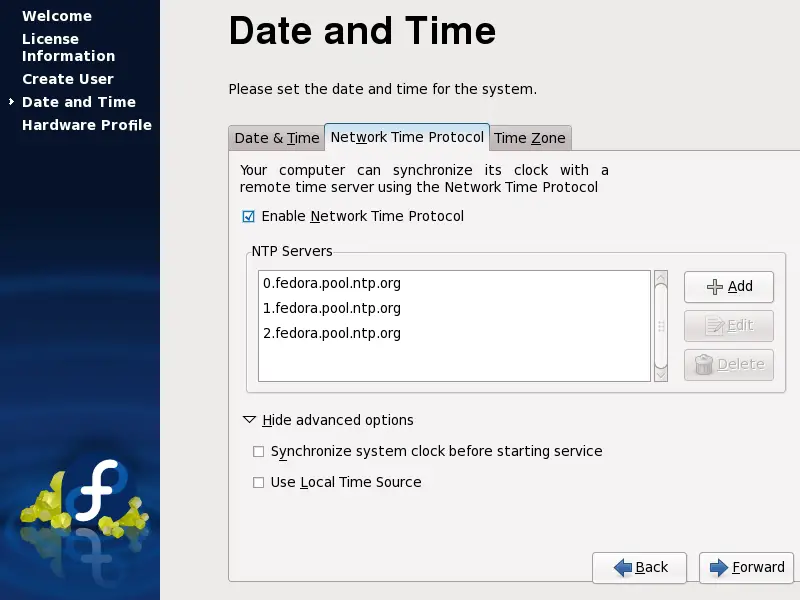Select 1.fedora.pool.ntp.org server row
Viewport: 800px width, 600px height.
[454, 308]
